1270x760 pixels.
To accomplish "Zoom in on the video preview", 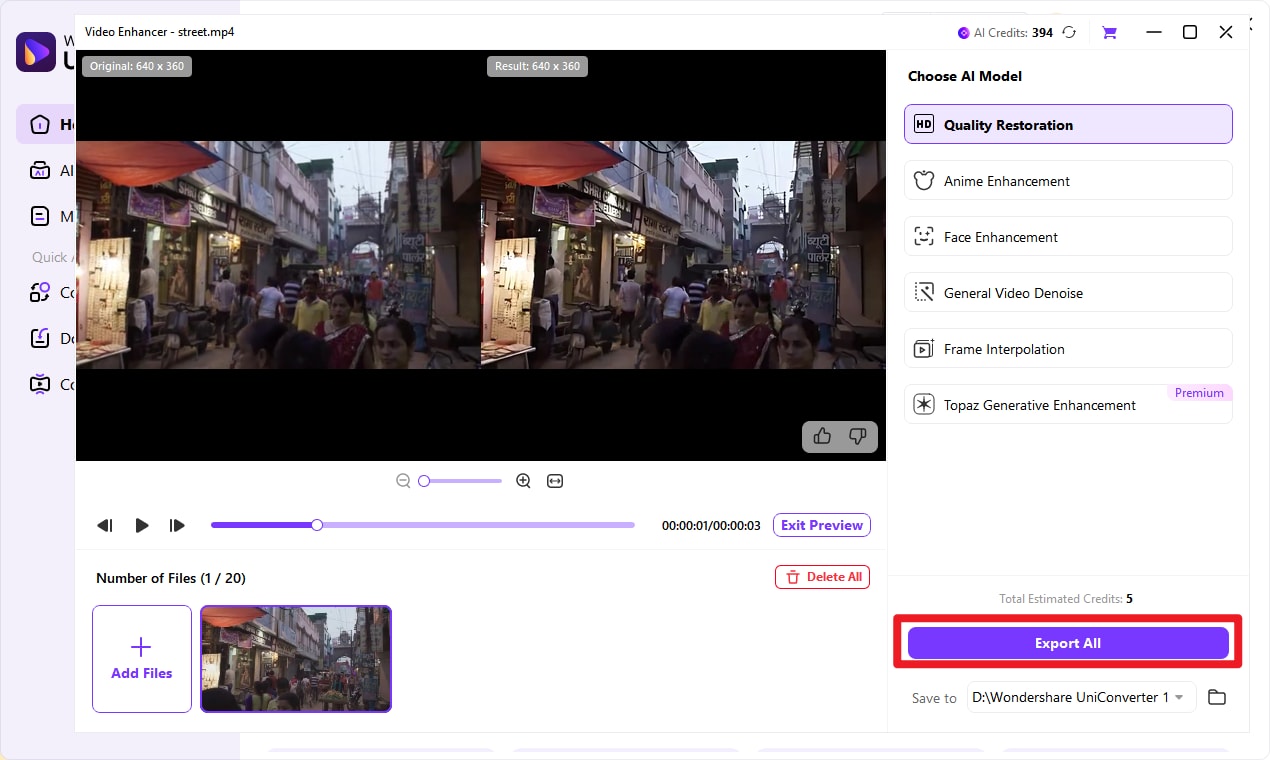I will pyautogui.click(x=523, y=480).
